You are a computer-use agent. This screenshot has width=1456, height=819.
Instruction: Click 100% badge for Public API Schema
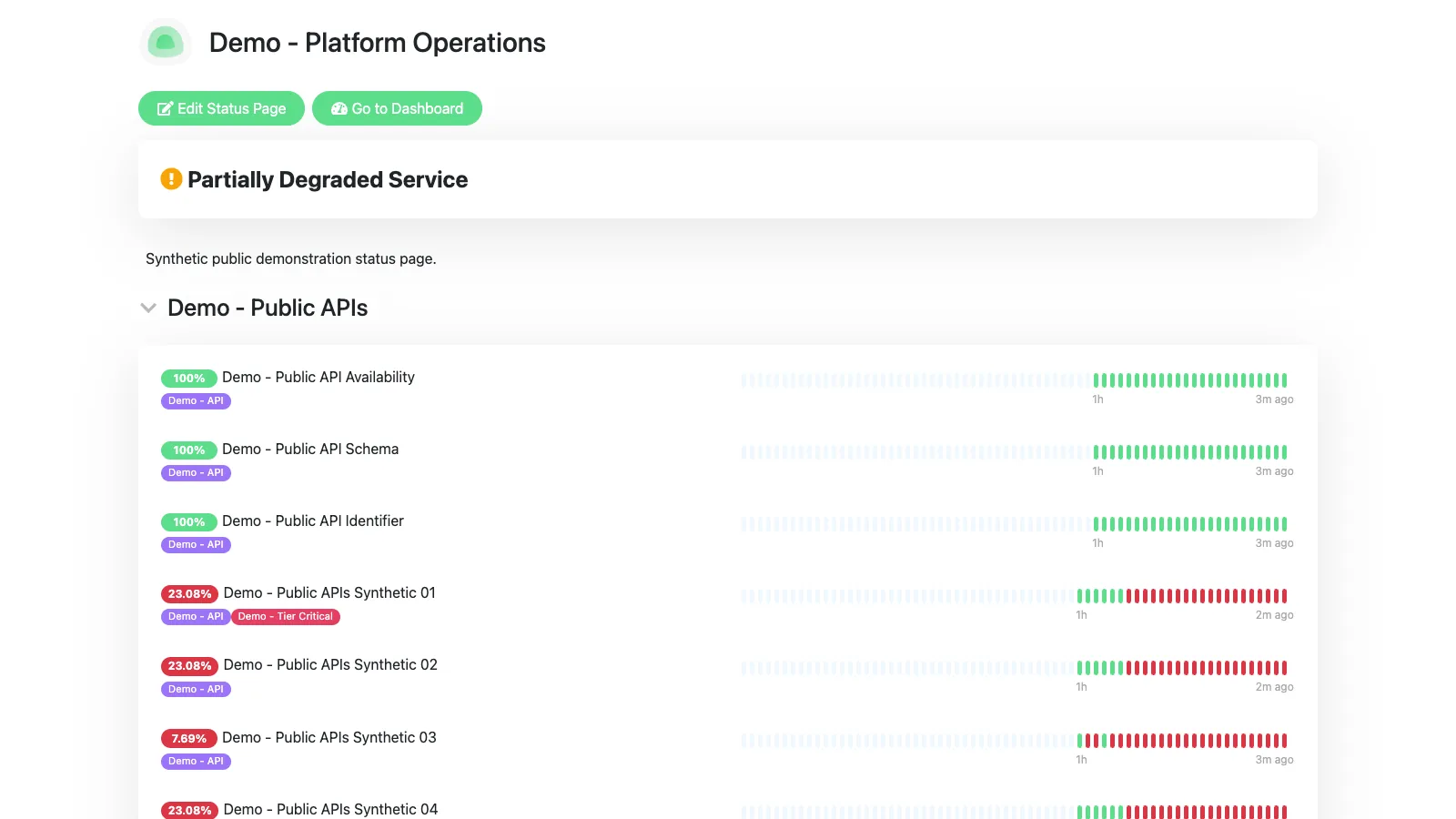(189, 450)
